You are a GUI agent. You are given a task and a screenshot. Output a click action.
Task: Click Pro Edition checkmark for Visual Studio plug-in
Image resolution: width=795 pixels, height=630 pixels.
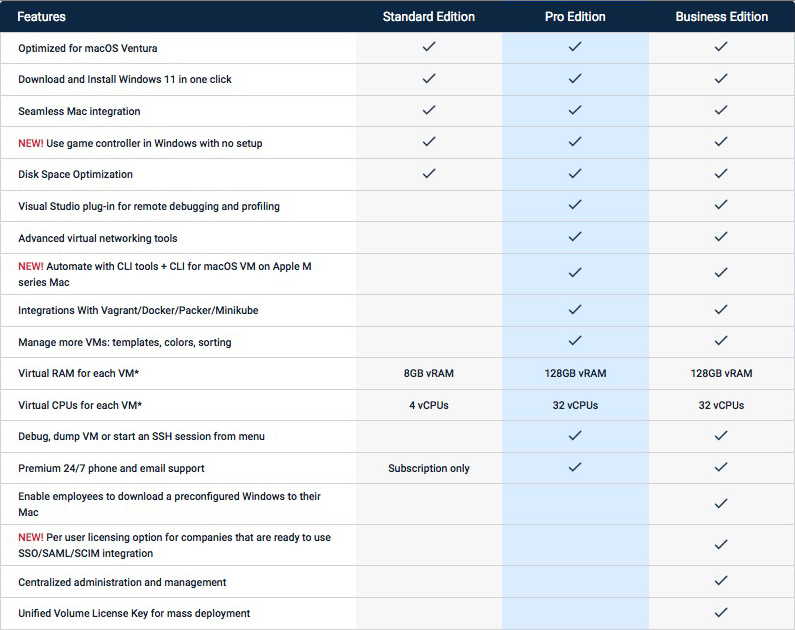click(x=575, y=205)
